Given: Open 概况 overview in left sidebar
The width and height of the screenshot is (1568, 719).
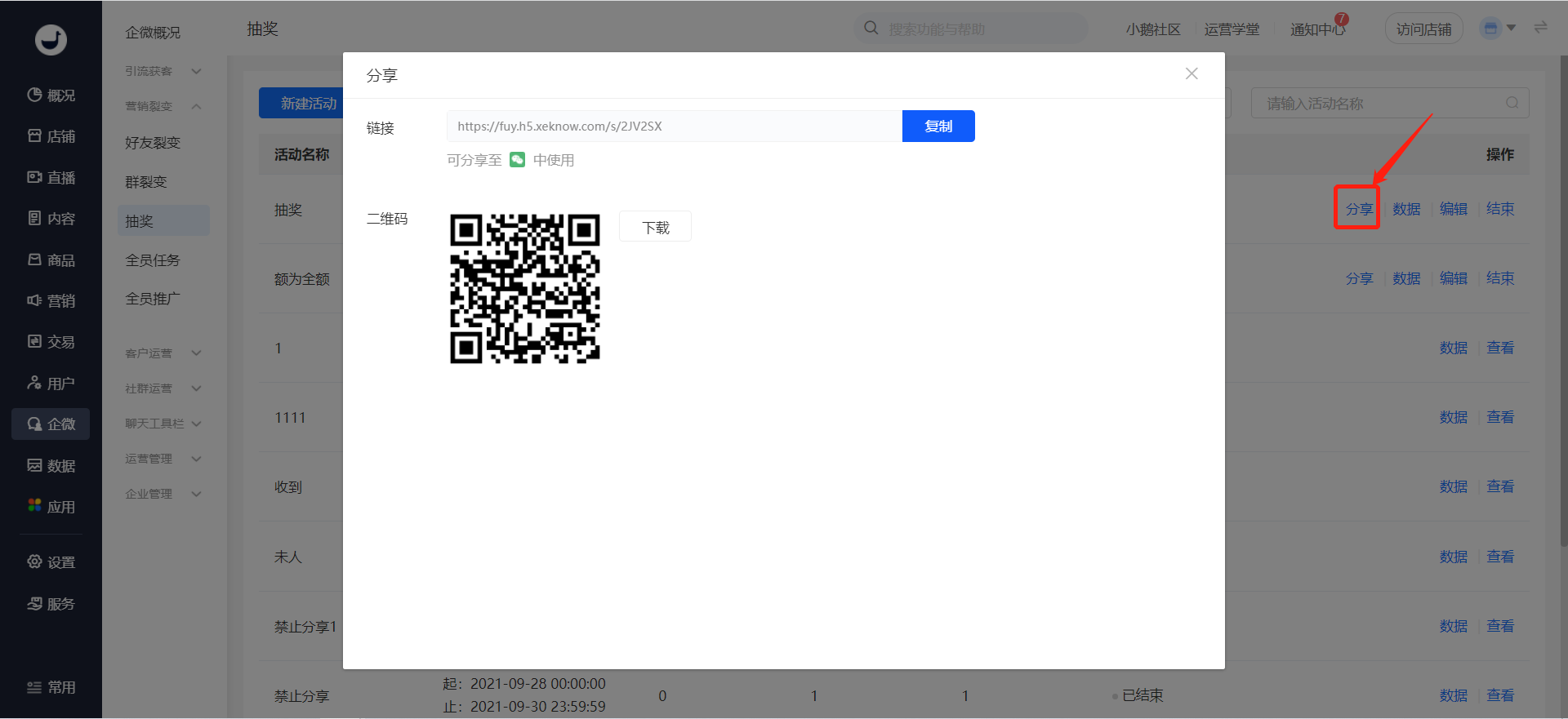Looking at the screenshot, I should 51,95.
